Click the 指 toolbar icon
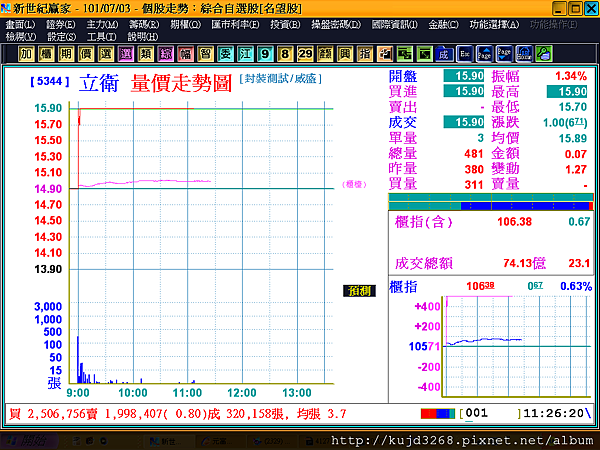This screenshot has height=450, width=600. tap(365, 54)
